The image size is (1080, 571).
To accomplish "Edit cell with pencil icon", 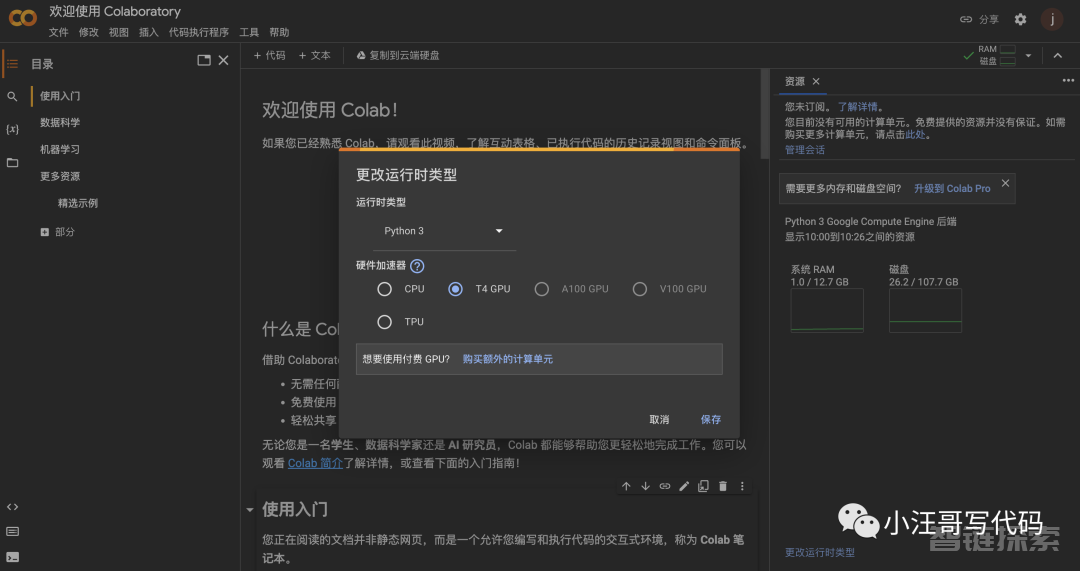I will pyautogui.click(x=684, y=486).
